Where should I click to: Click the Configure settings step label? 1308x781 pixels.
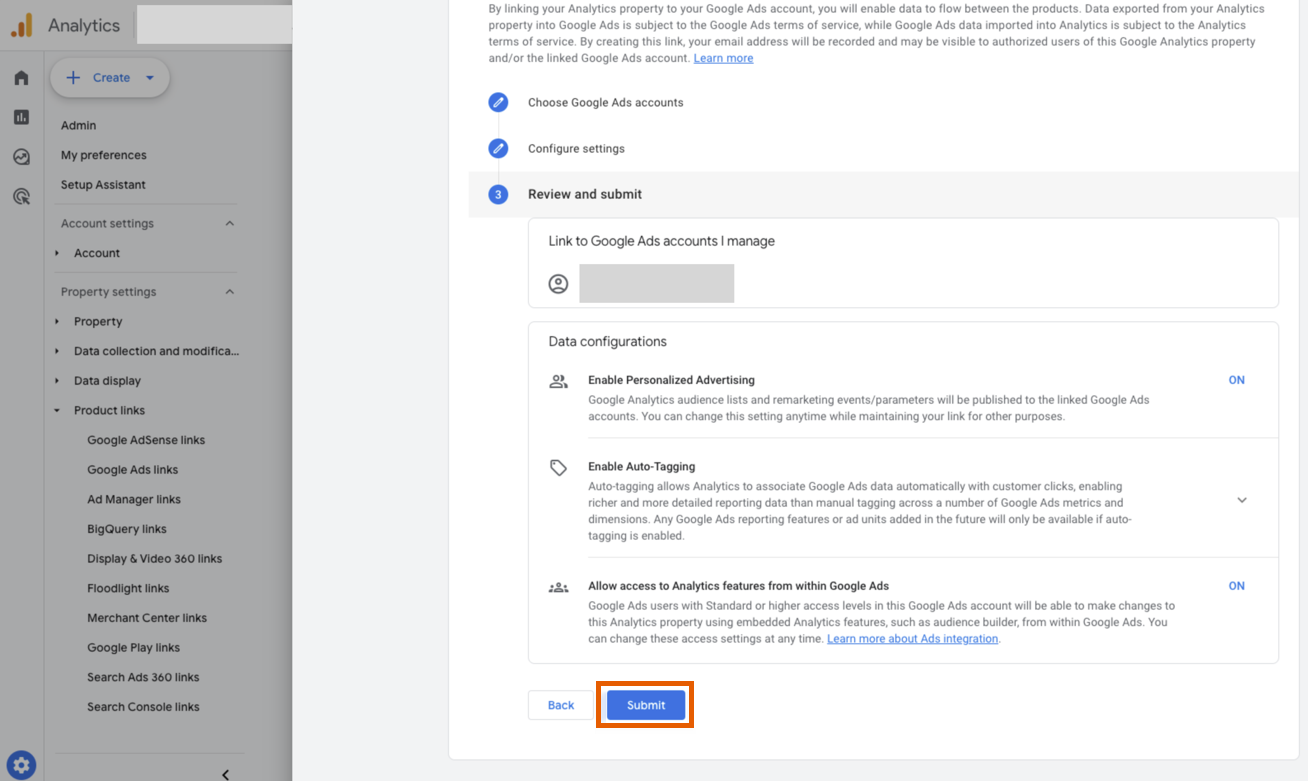click(576, 148)
